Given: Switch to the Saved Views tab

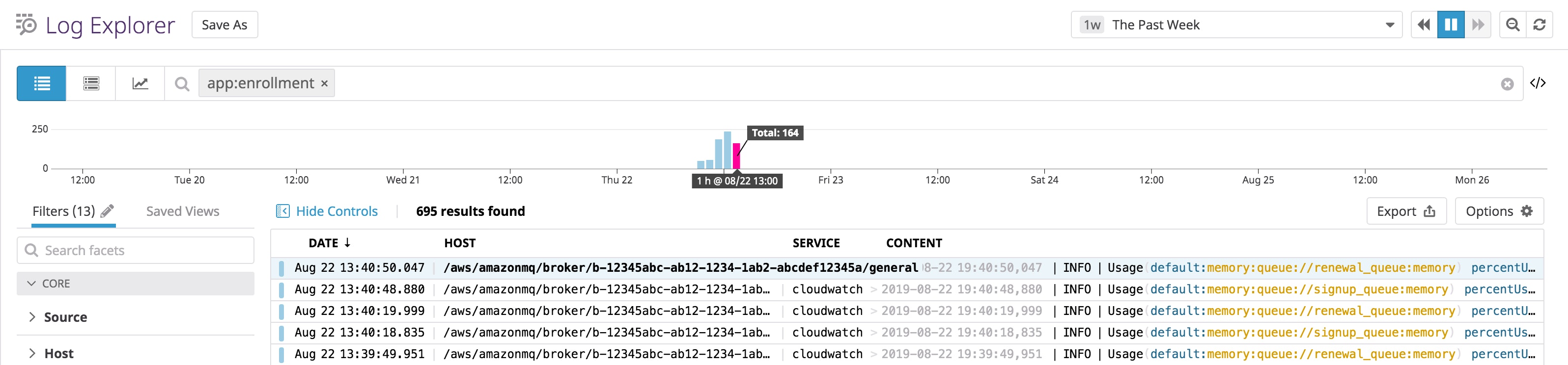Looking at the screenshot, I should coord(183,211).
